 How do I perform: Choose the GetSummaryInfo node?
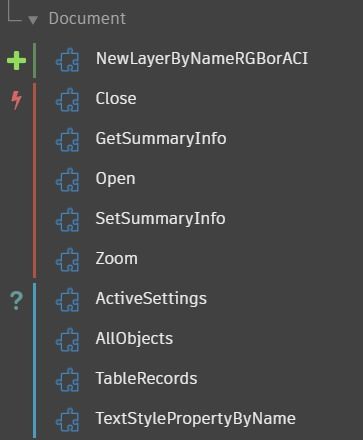(x=161, y=139)
